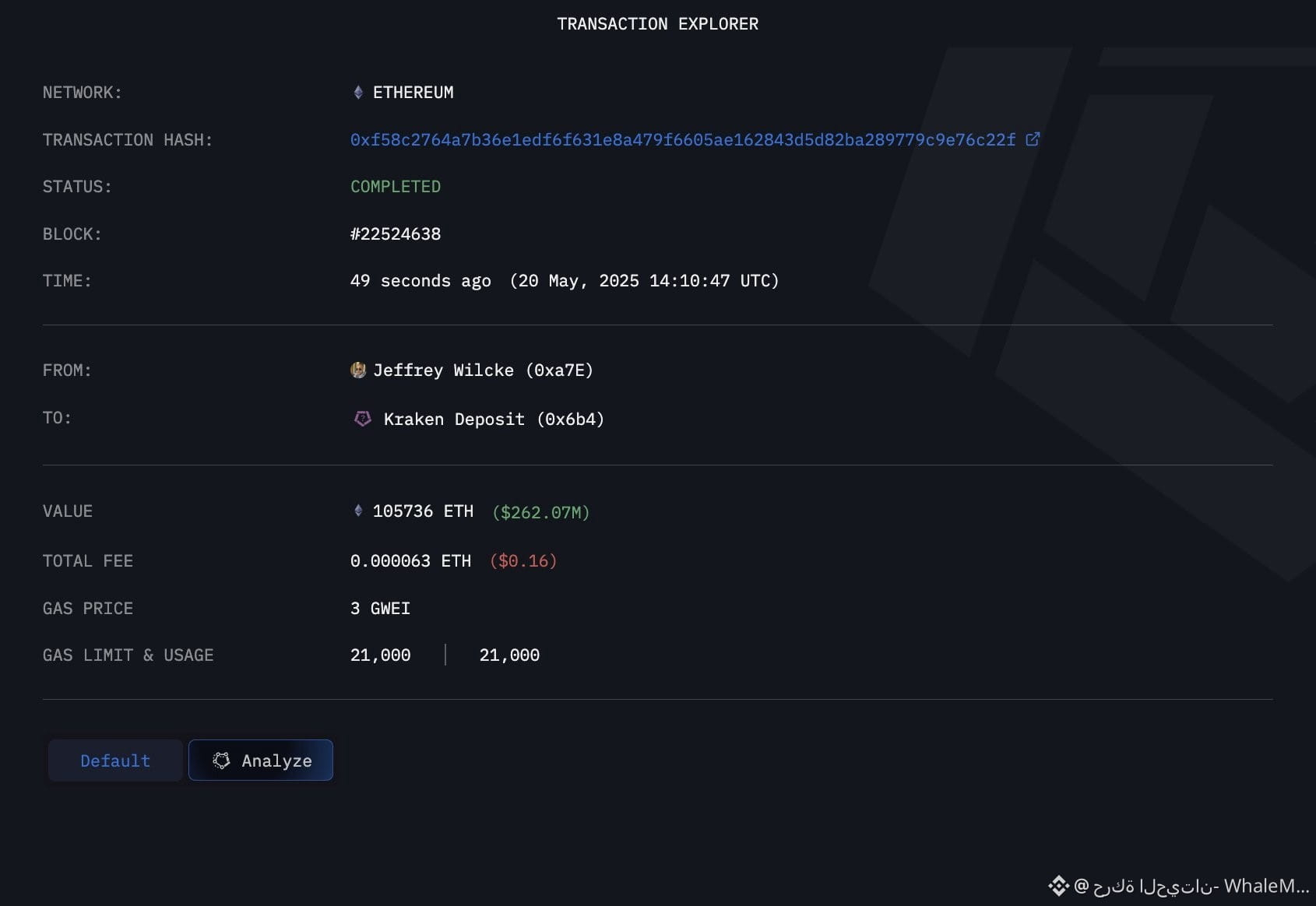This screenshot has width=1316, height=906.
Task: Open the transaction hash link
Action: [683, 140]
